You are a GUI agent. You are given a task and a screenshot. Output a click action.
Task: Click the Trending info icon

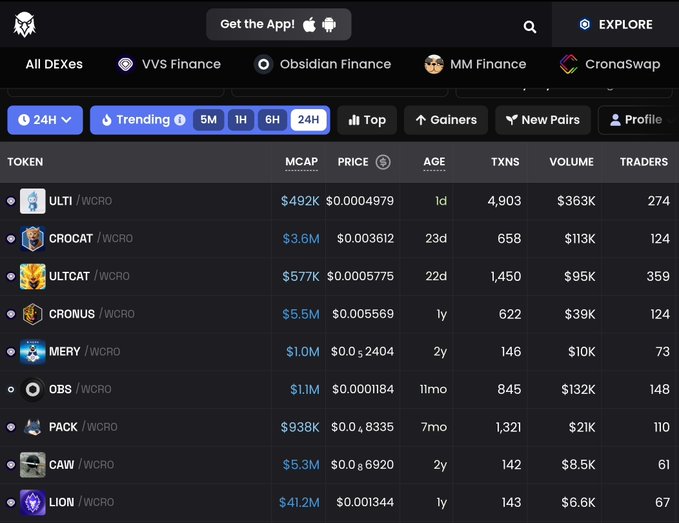pos(180,120)
